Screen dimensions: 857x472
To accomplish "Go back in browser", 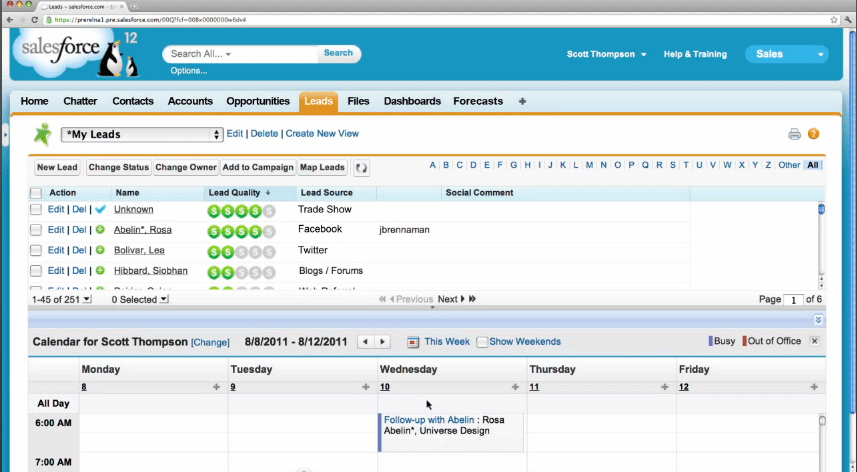I will pos(10,20).
